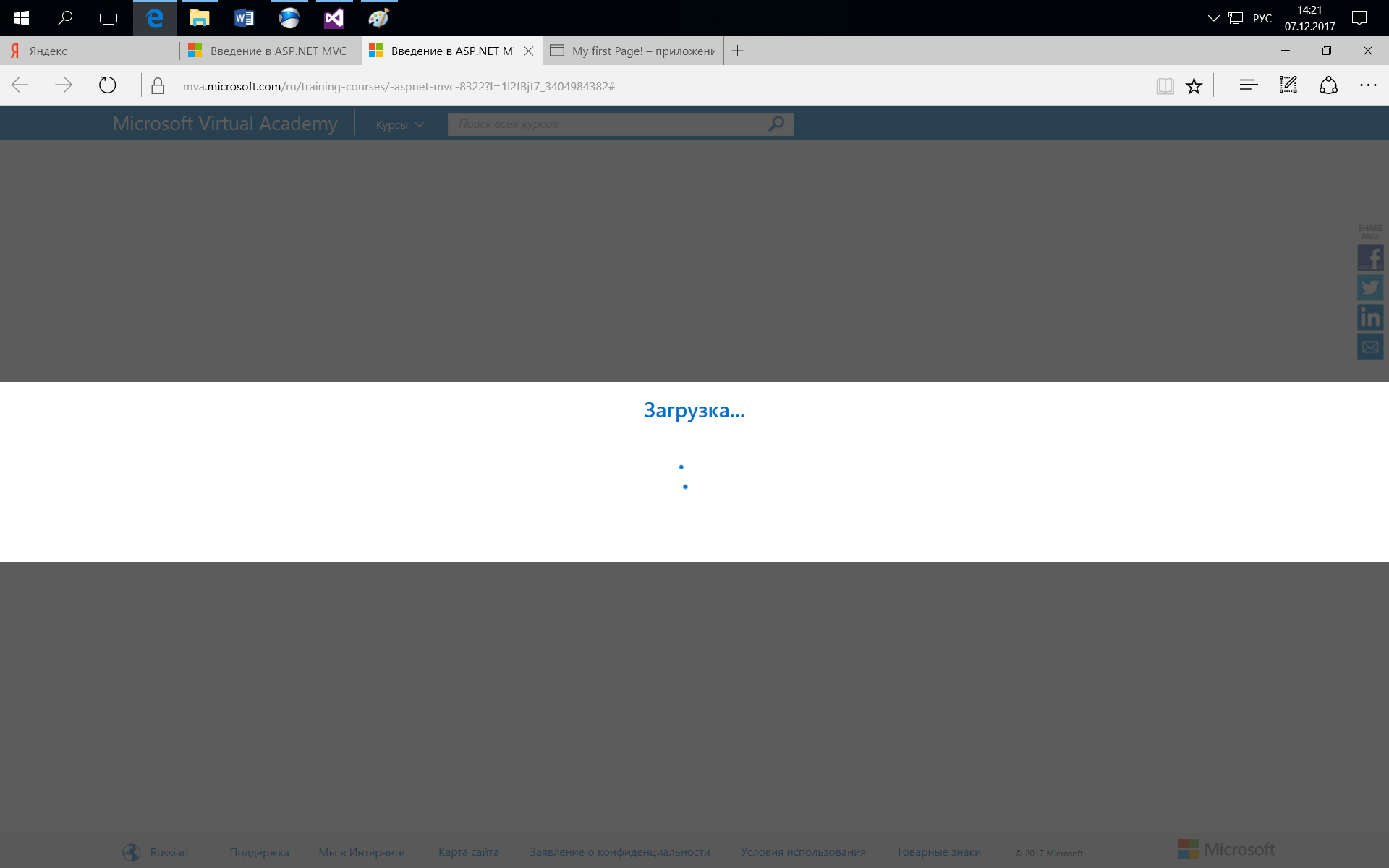Viewport: 1389px width, 868px height.
Task: Open network status tray icon
Action: click(1236, 18)
